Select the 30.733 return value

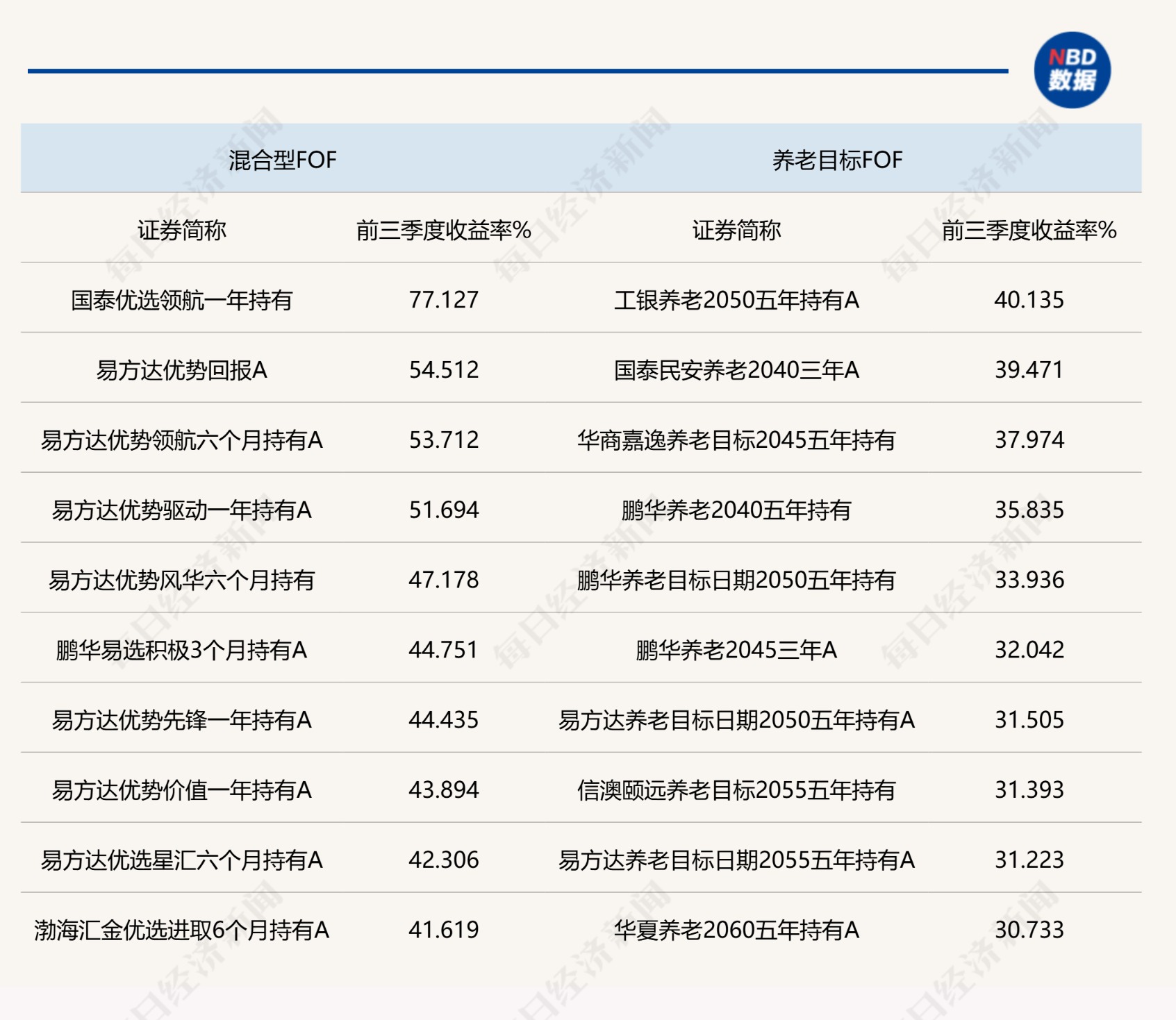coord(1029,930)
